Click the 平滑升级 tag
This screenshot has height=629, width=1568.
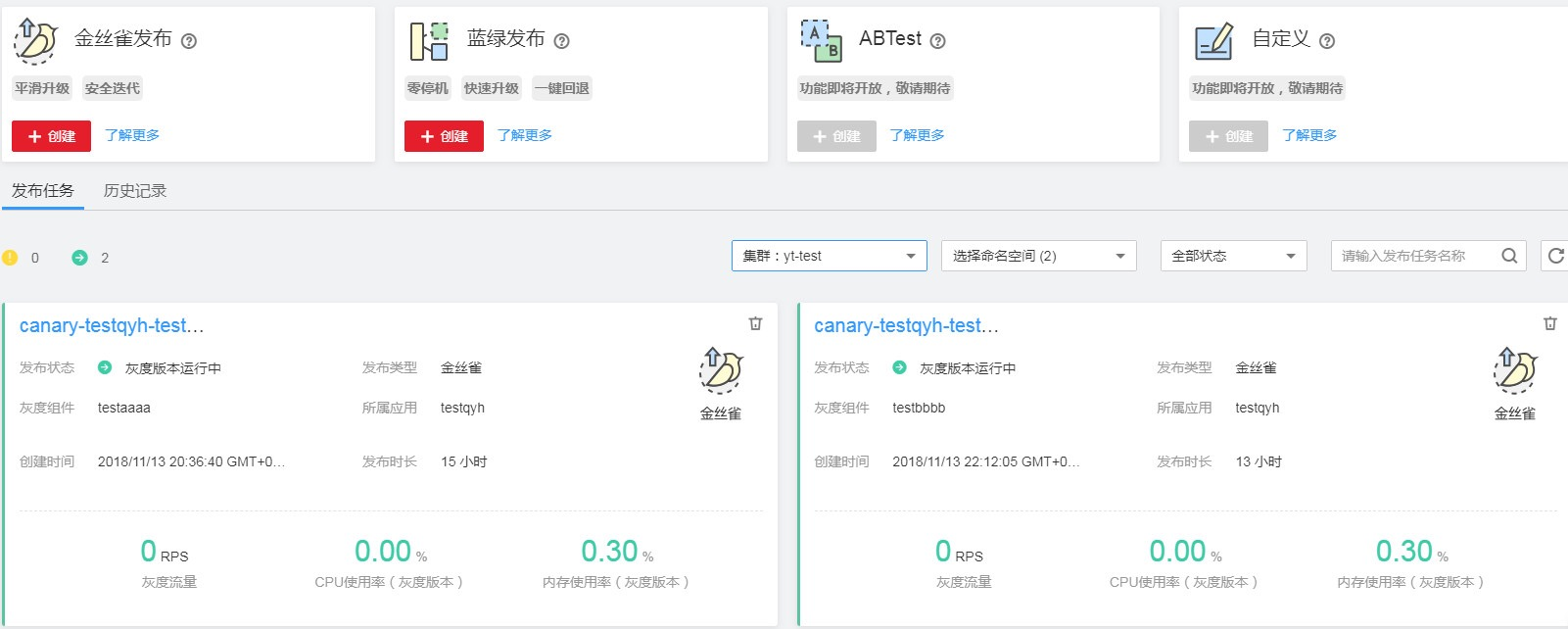42,88
